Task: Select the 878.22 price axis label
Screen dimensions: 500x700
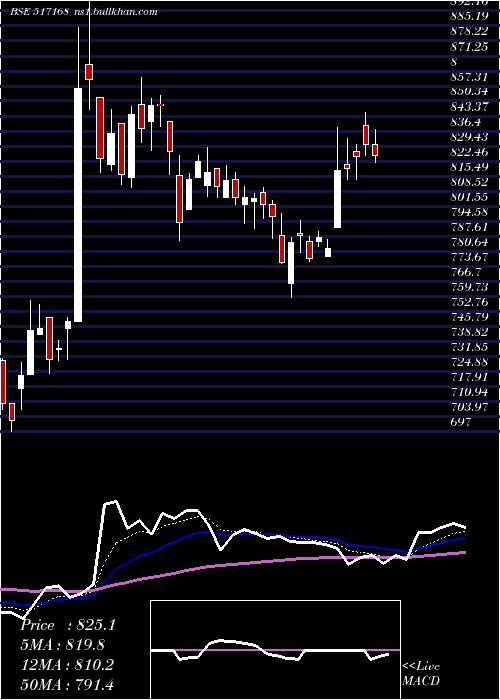Action: click(x=470, y=32)
